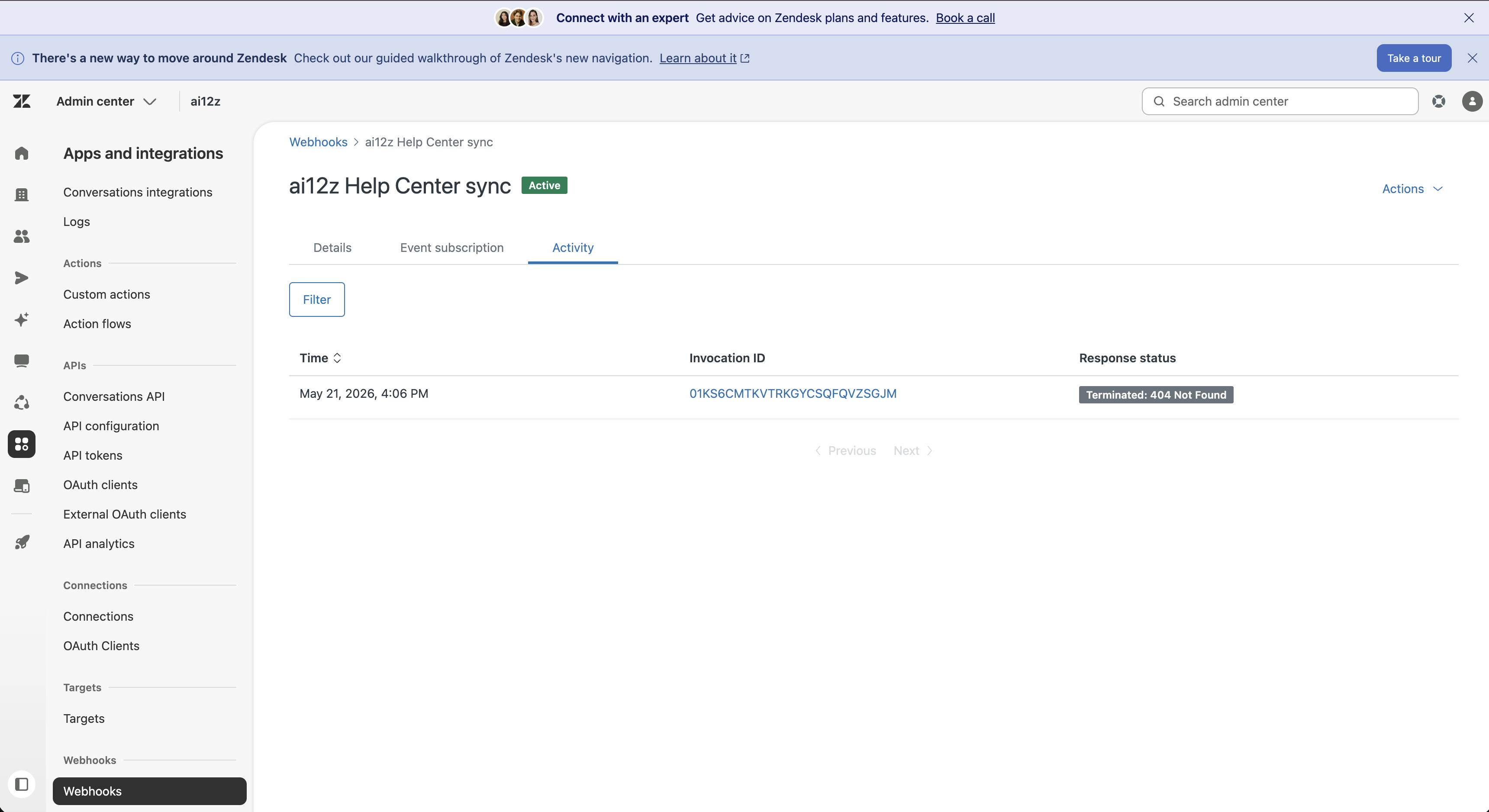Open the user profile avatar
1489x812 pixels.
point(1472,101)
